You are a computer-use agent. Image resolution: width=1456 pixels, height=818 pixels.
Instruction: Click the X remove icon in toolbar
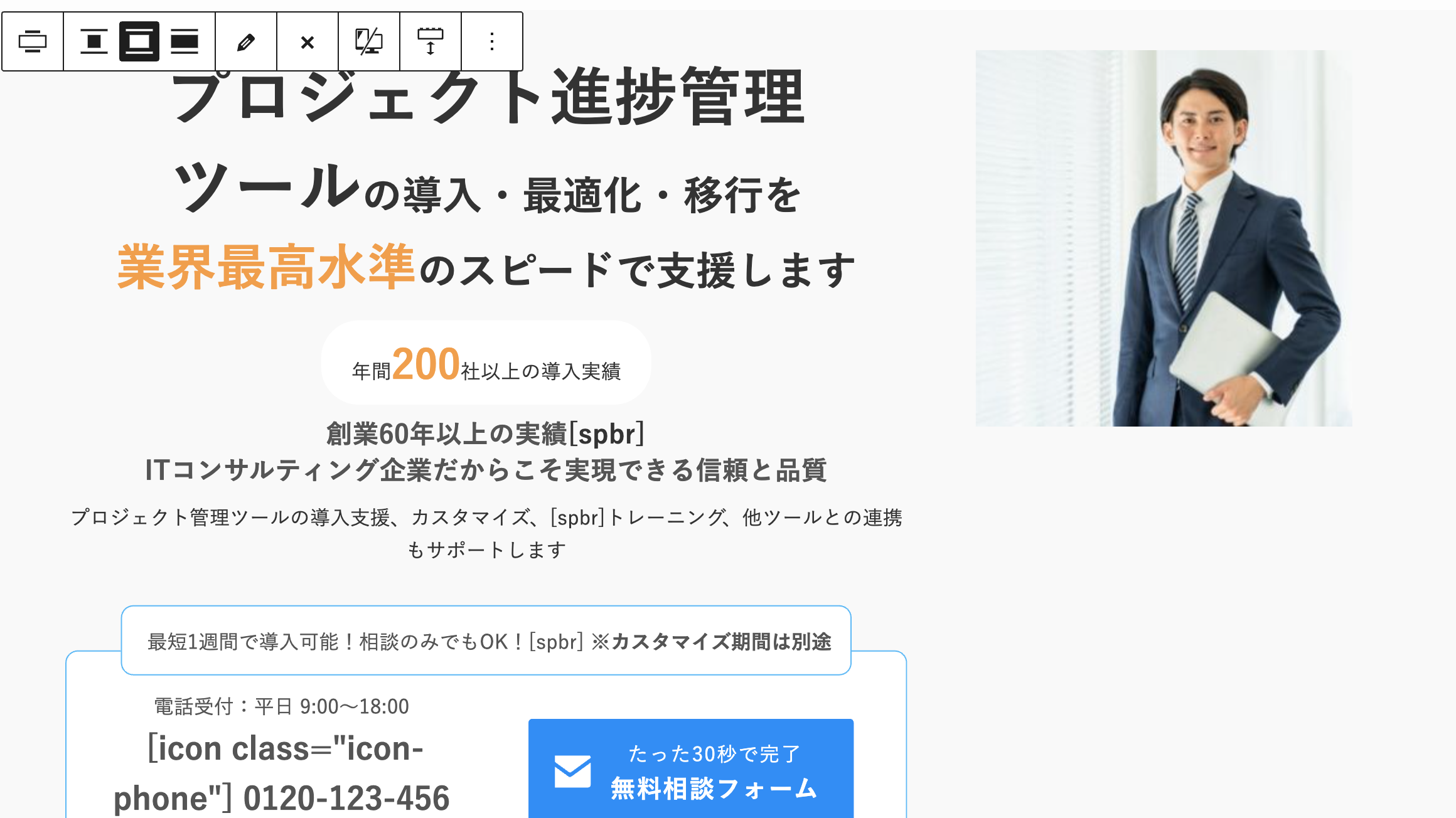coord(308,42)
